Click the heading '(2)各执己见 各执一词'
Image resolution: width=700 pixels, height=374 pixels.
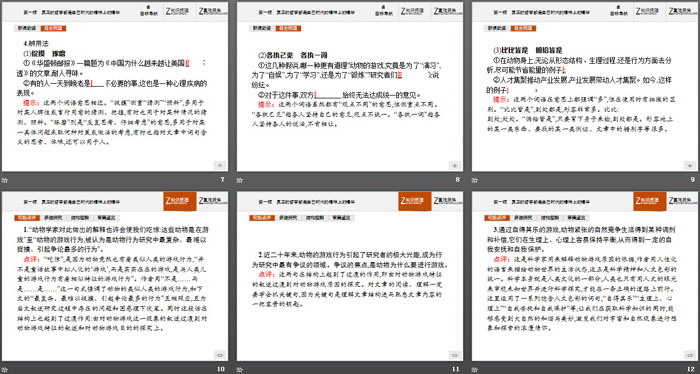(292, 55)
